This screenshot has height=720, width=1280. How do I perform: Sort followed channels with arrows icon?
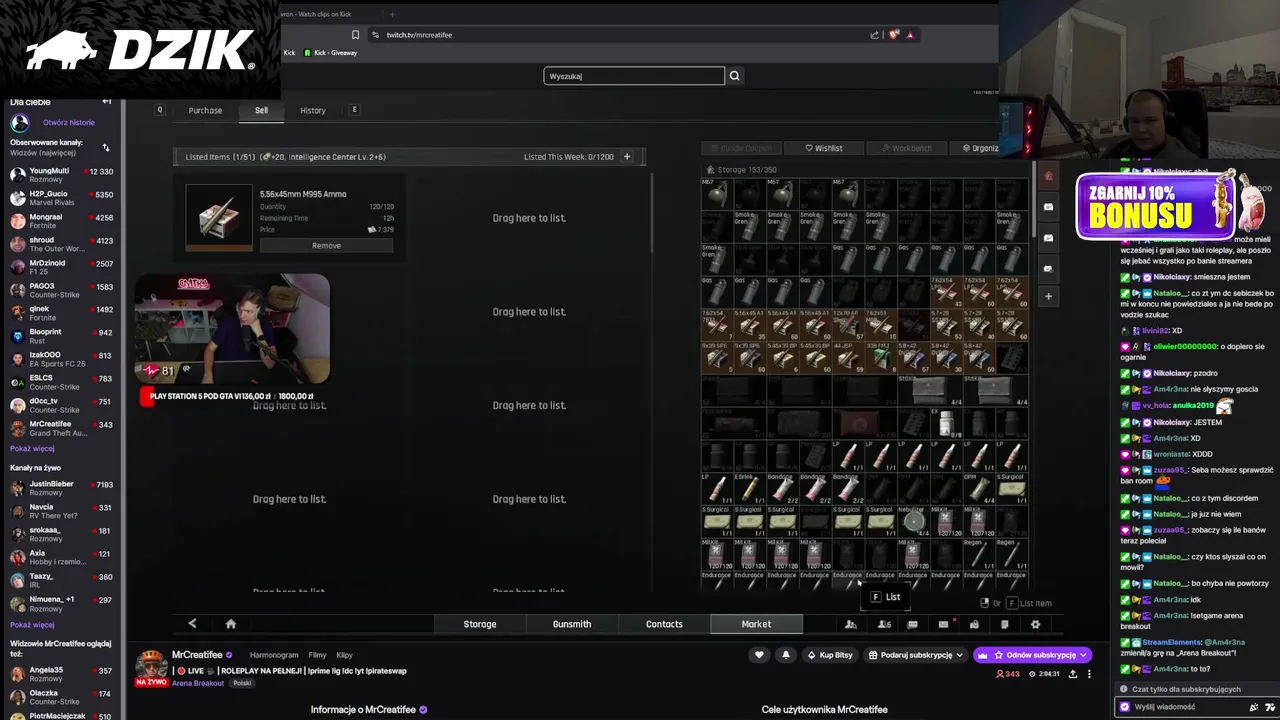point(106,148)
